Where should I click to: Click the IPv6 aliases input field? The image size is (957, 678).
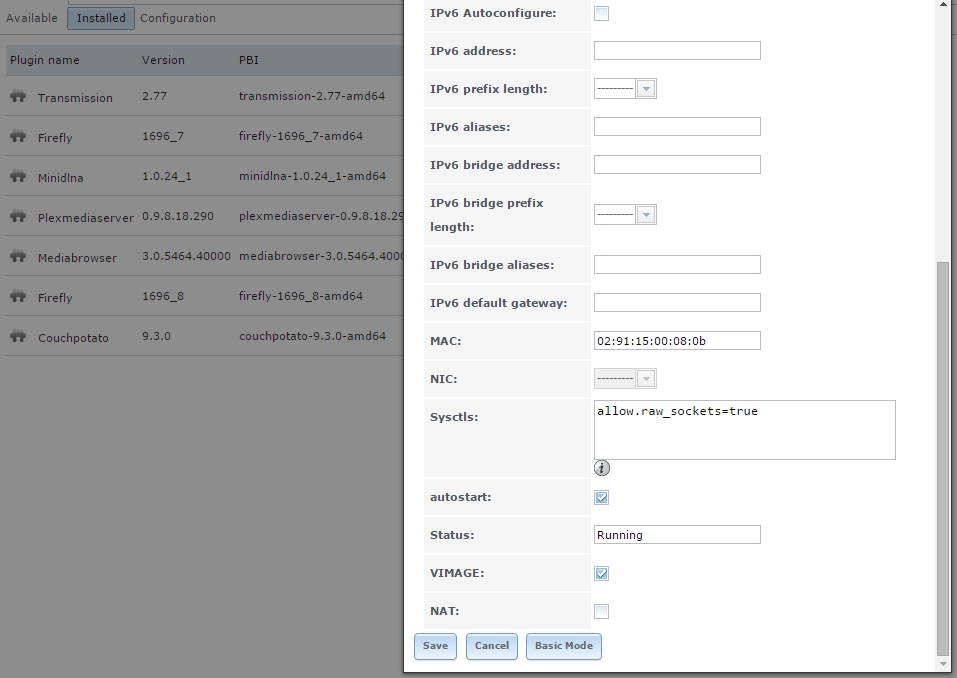pyautogui.click(x=677, y=126)
